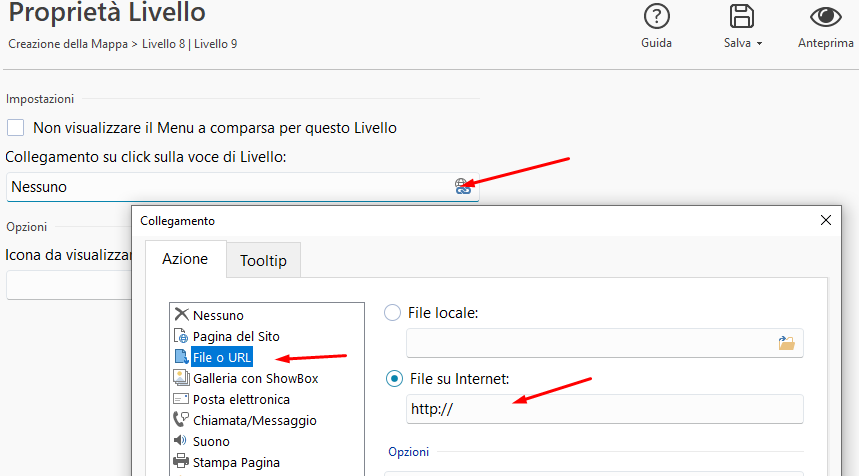
Task: Expand the Salva dropdown arrow
Action: pyautogui.click(x=759, y=43)
